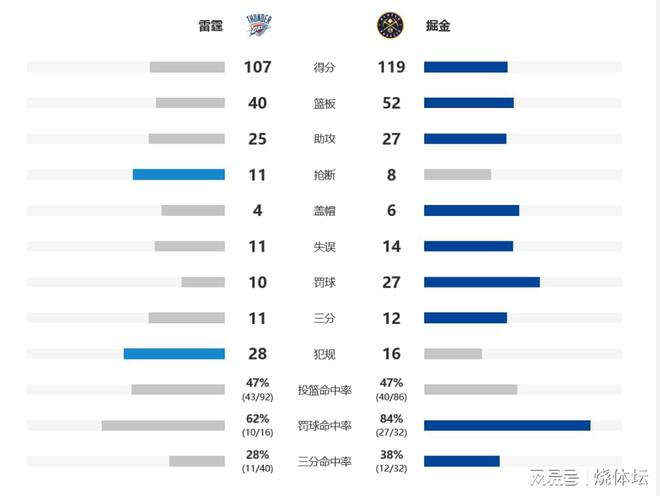
Task: Click the Thunder score 107
Action: tap(257, 67)
